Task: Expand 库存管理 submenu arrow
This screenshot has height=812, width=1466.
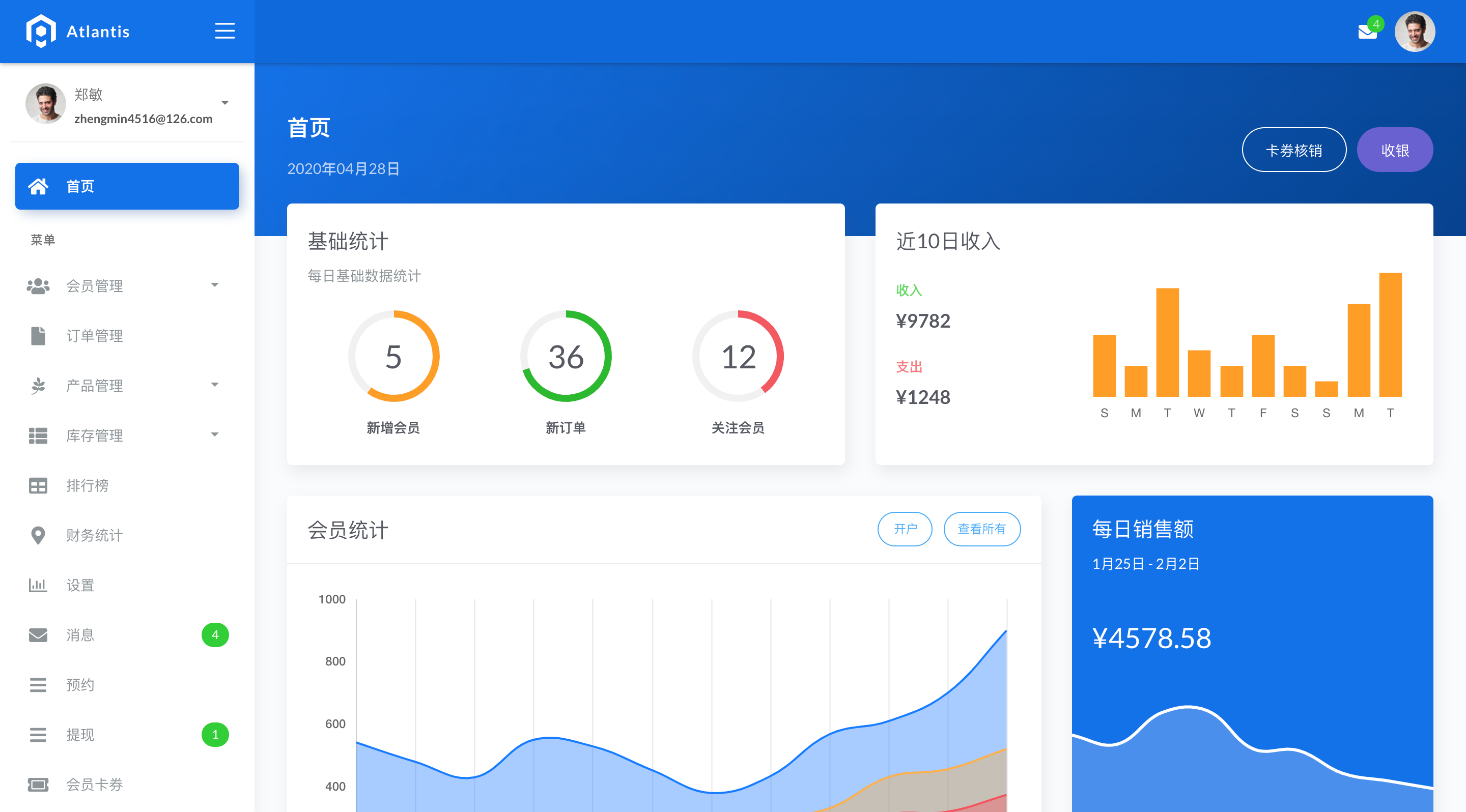Action: 214,435
